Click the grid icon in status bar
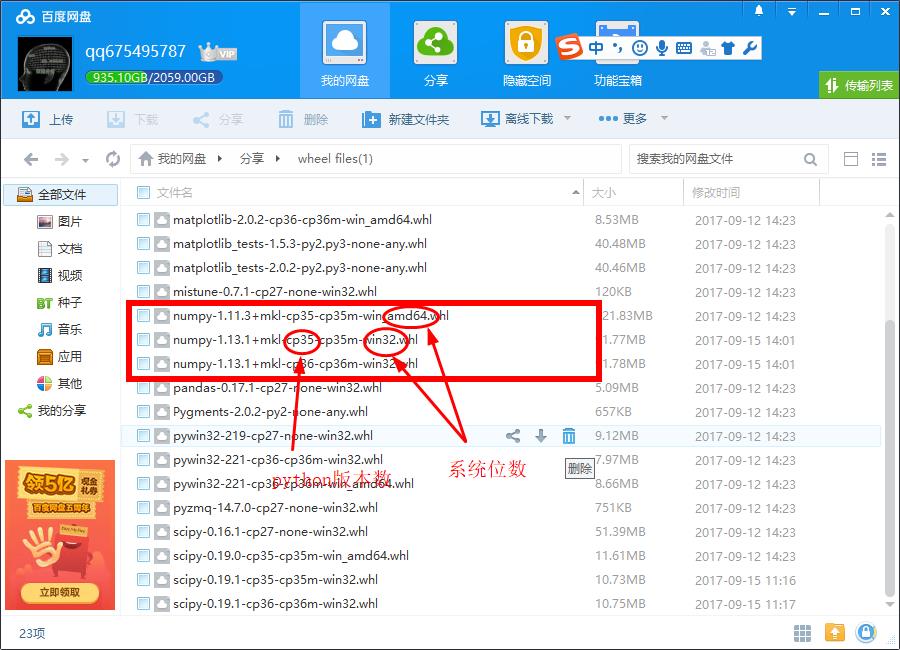Screen dimensions: 900x650 tap(802, 633)
